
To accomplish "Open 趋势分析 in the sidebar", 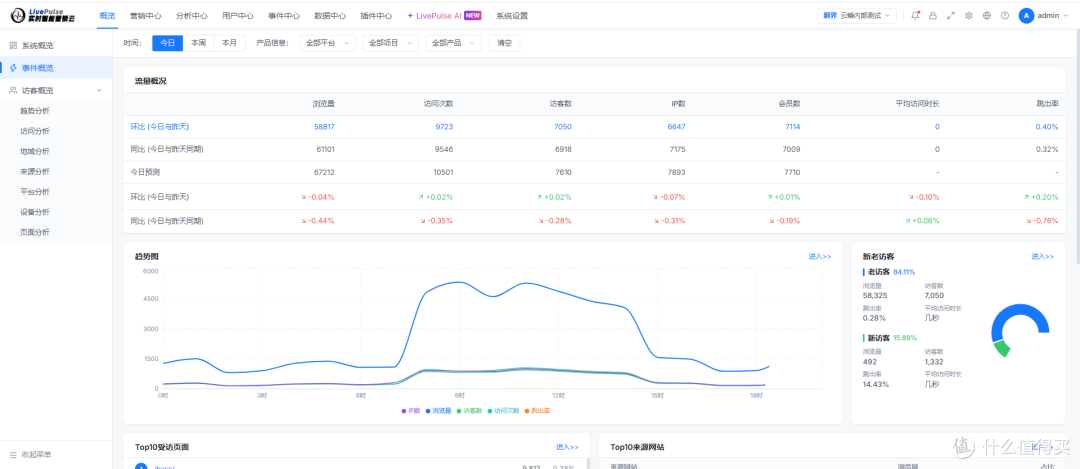I will [34, 111].
